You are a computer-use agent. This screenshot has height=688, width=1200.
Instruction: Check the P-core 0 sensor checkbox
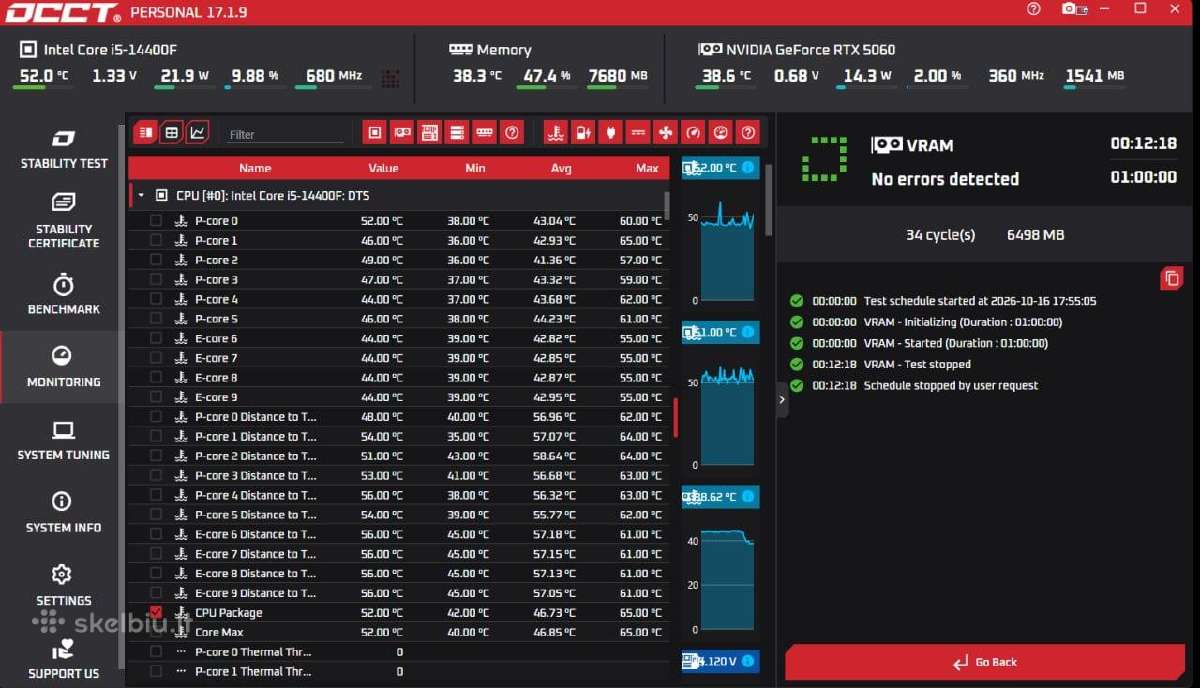[x=155, y=220]
